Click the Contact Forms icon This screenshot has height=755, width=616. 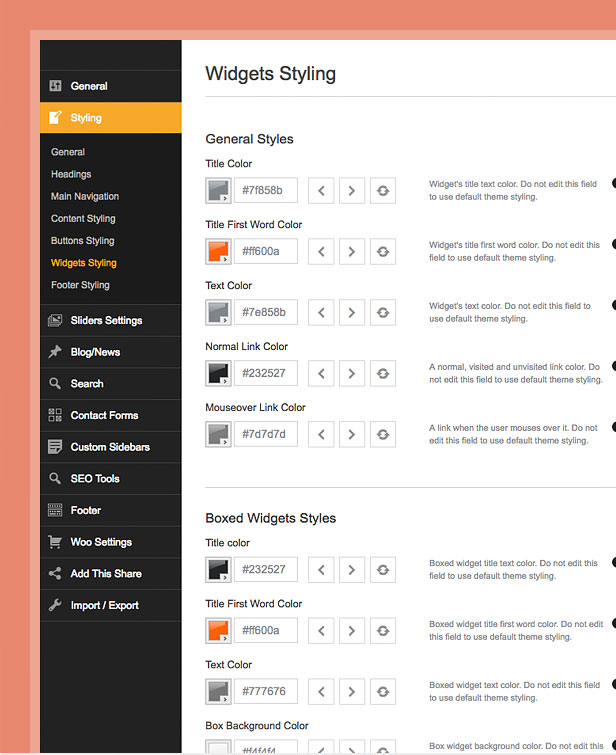56,415
